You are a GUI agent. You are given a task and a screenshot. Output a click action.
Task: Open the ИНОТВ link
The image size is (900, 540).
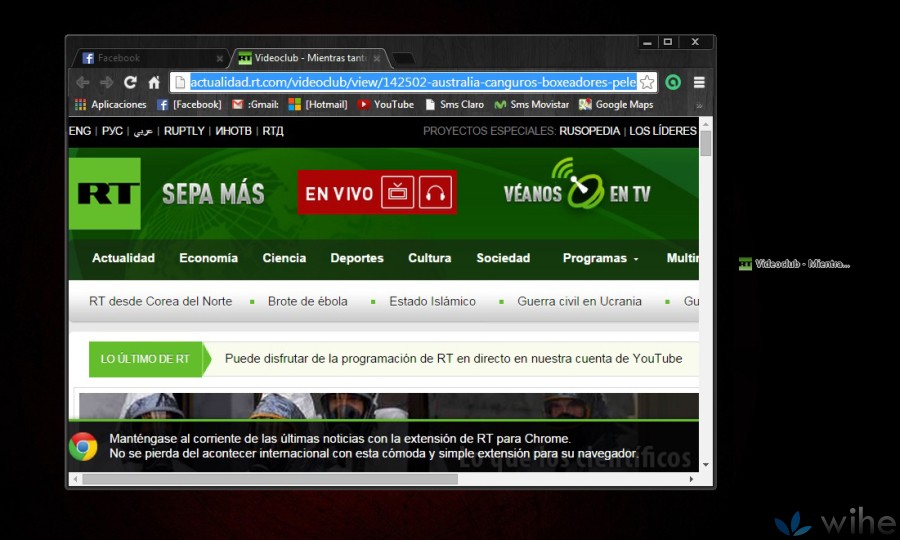[234, 131]
